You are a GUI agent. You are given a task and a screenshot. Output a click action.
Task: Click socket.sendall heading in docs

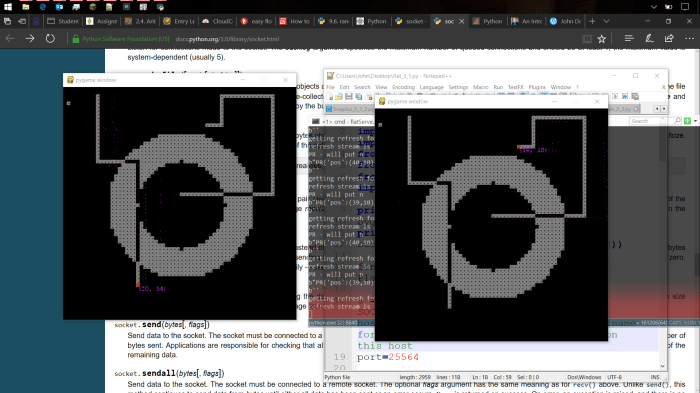pos(169,373)
